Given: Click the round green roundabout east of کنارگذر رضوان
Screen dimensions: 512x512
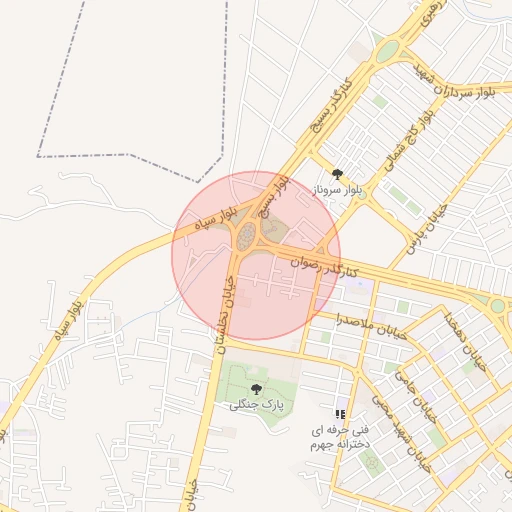Looking at the screenshot, I should 497,305.
